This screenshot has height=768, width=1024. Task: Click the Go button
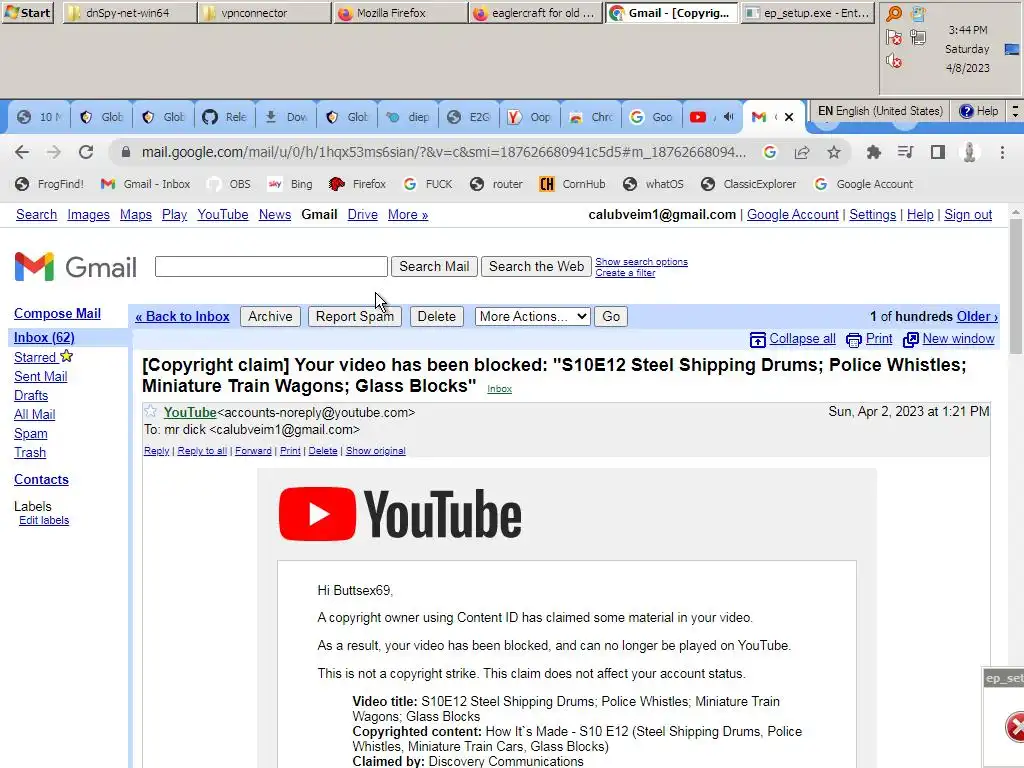[x=611, y=317]
